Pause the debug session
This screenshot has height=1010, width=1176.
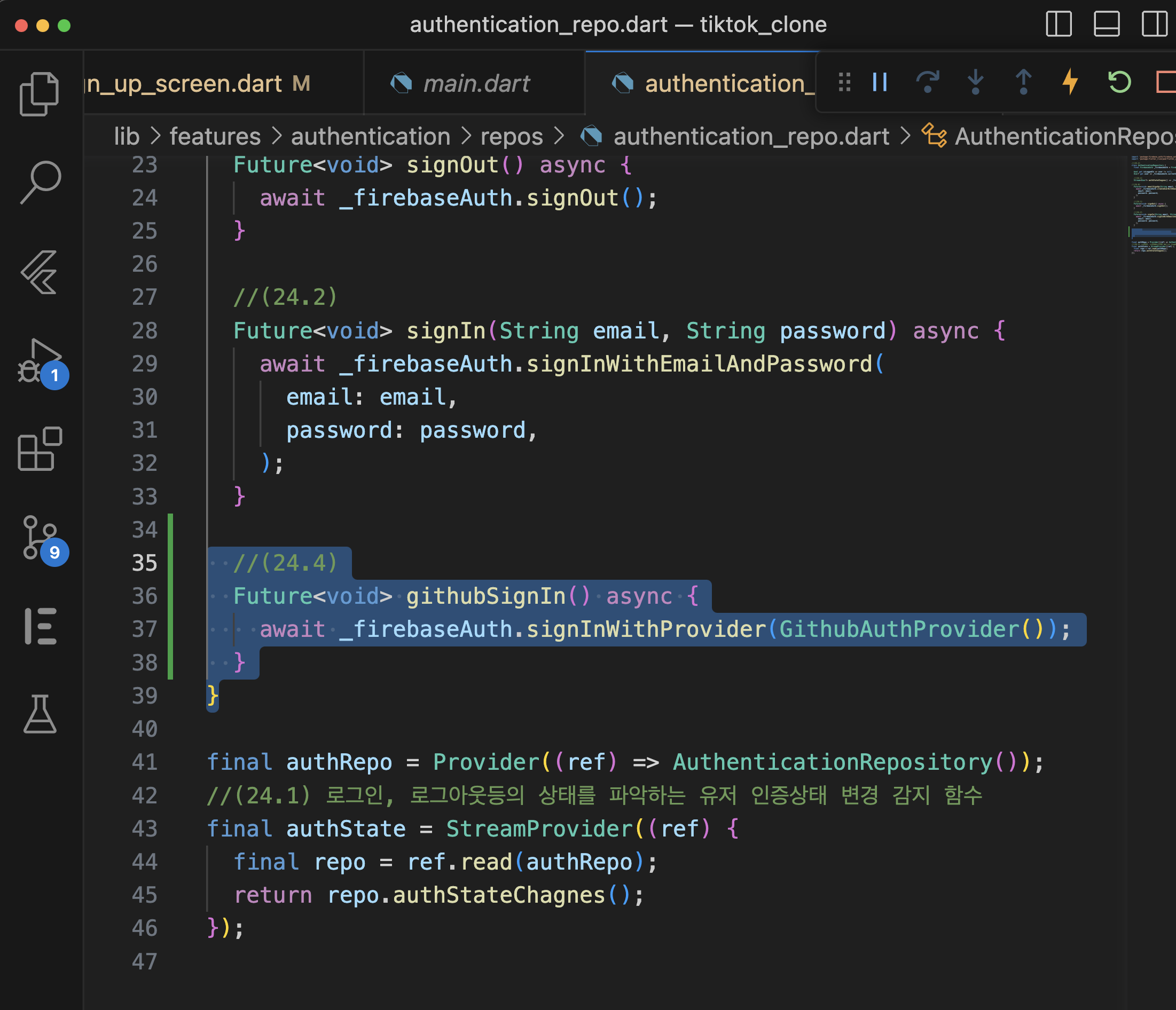pyautogui.click(x=880, y=82)
